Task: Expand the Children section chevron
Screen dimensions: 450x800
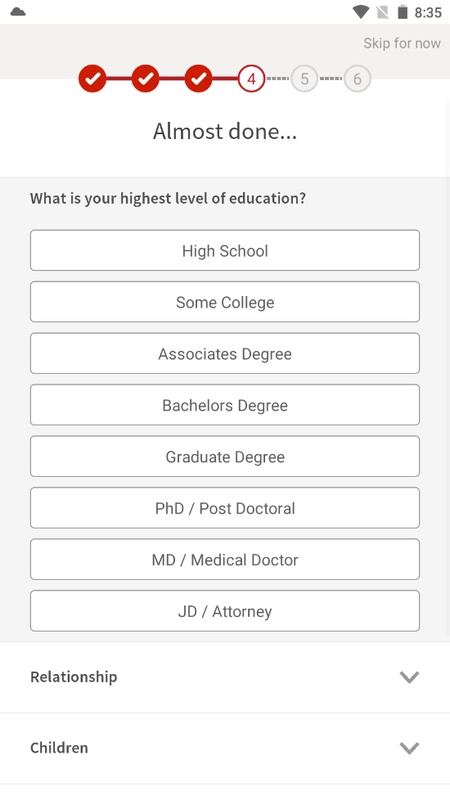Action: tap(409, 748)
